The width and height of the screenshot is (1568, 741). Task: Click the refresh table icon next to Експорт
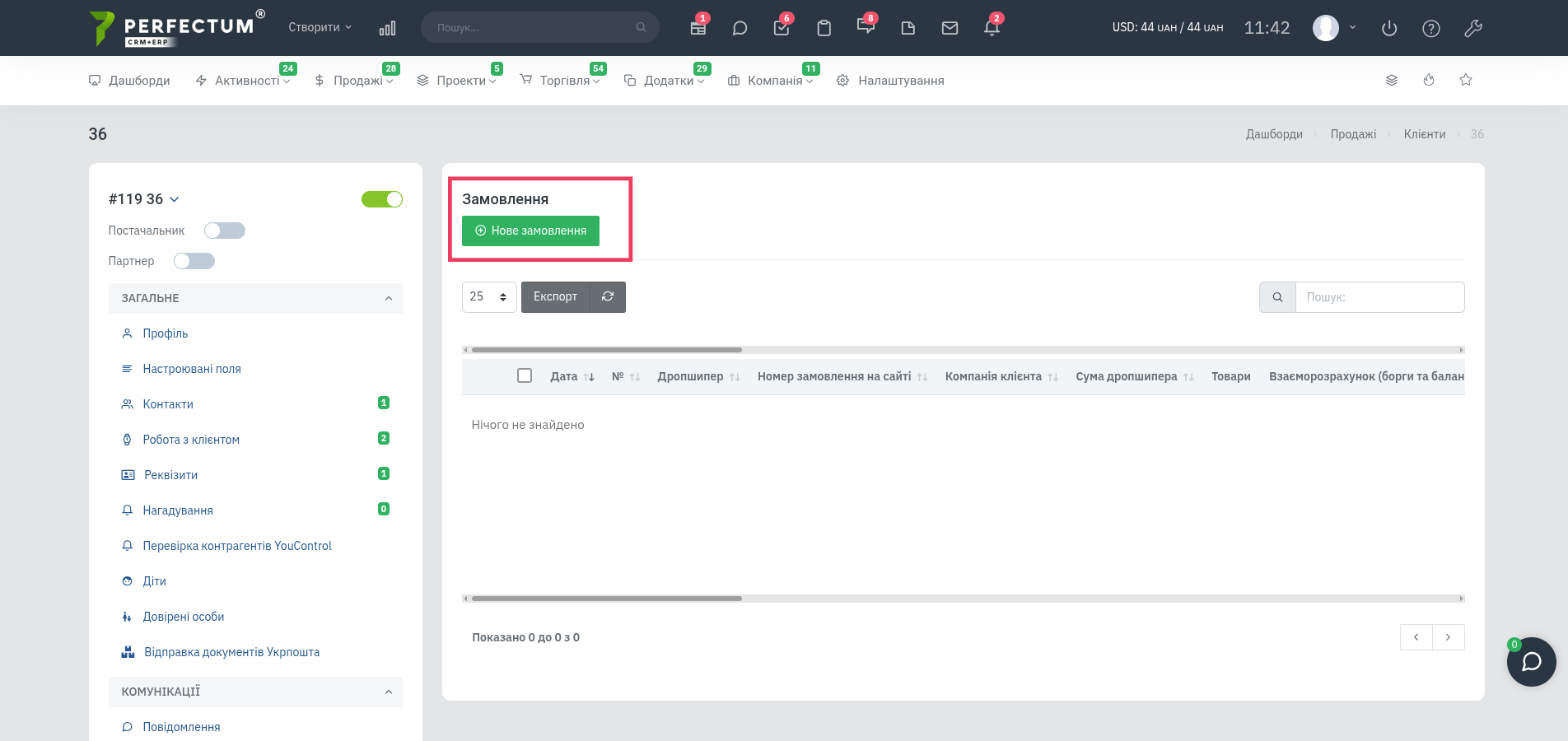tap(608, 296)
